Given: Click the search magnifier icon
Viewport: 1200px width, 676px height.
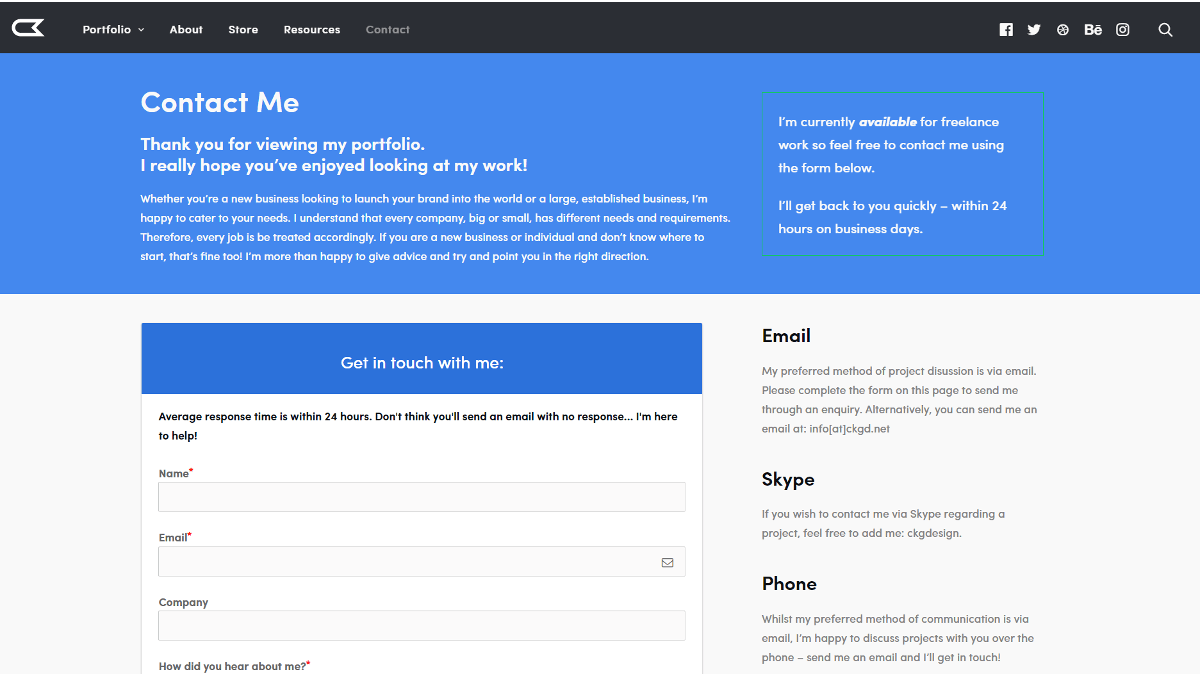Looking at the screenshot, I should pos(1165,30).
